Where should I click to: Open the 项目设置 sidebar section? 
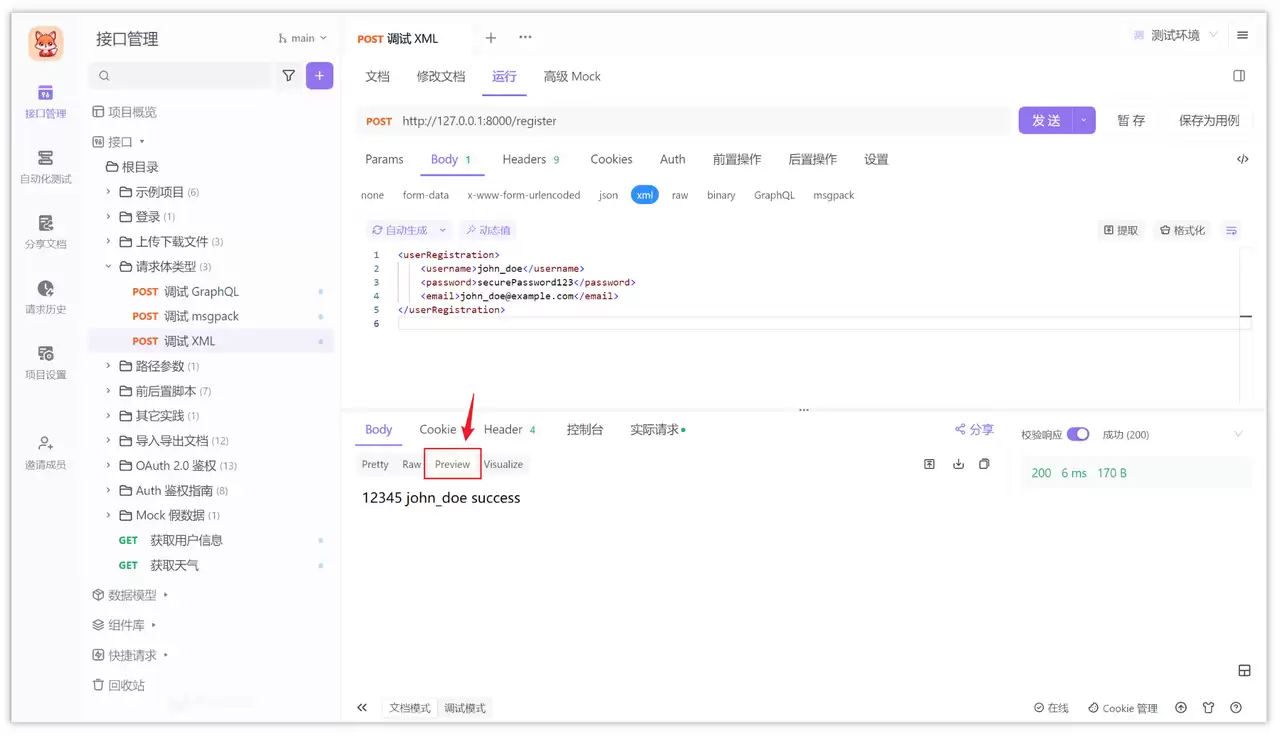pyautogui.click(x=45, y=362)
